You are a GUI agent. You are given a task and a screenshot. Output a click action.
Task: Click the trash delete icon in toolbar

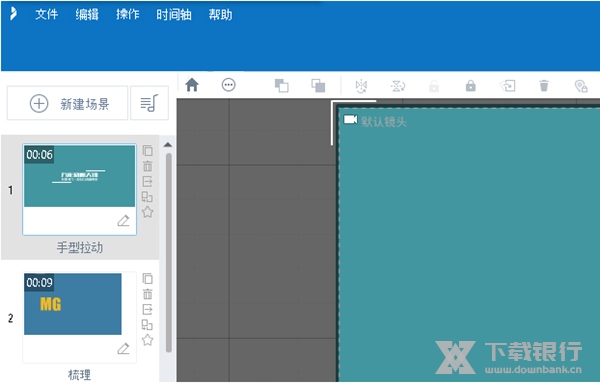pyautogui.click(x=544, y=85)
